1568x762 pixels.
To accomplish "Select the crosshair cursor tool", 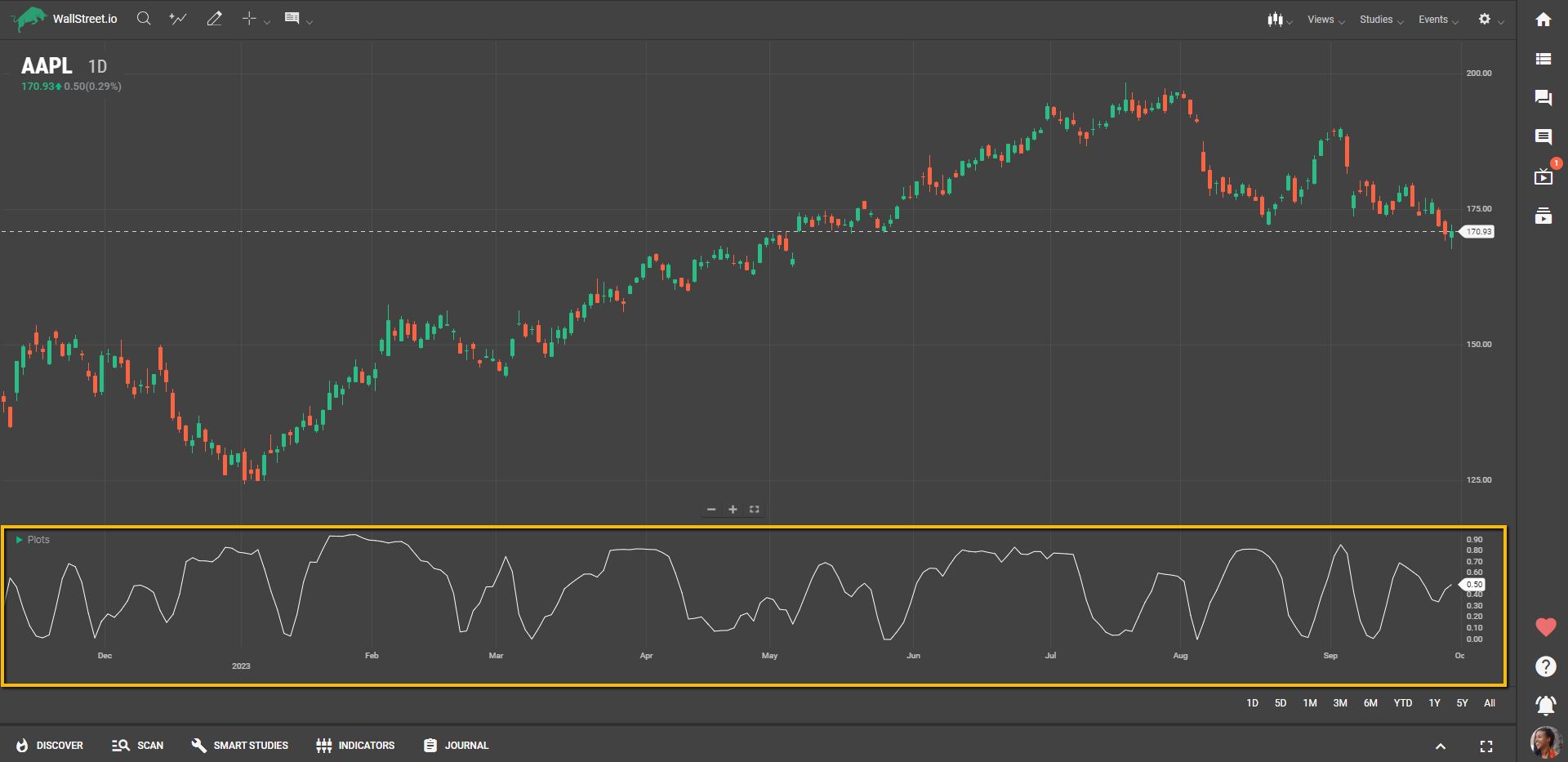I will pos(249,18).
